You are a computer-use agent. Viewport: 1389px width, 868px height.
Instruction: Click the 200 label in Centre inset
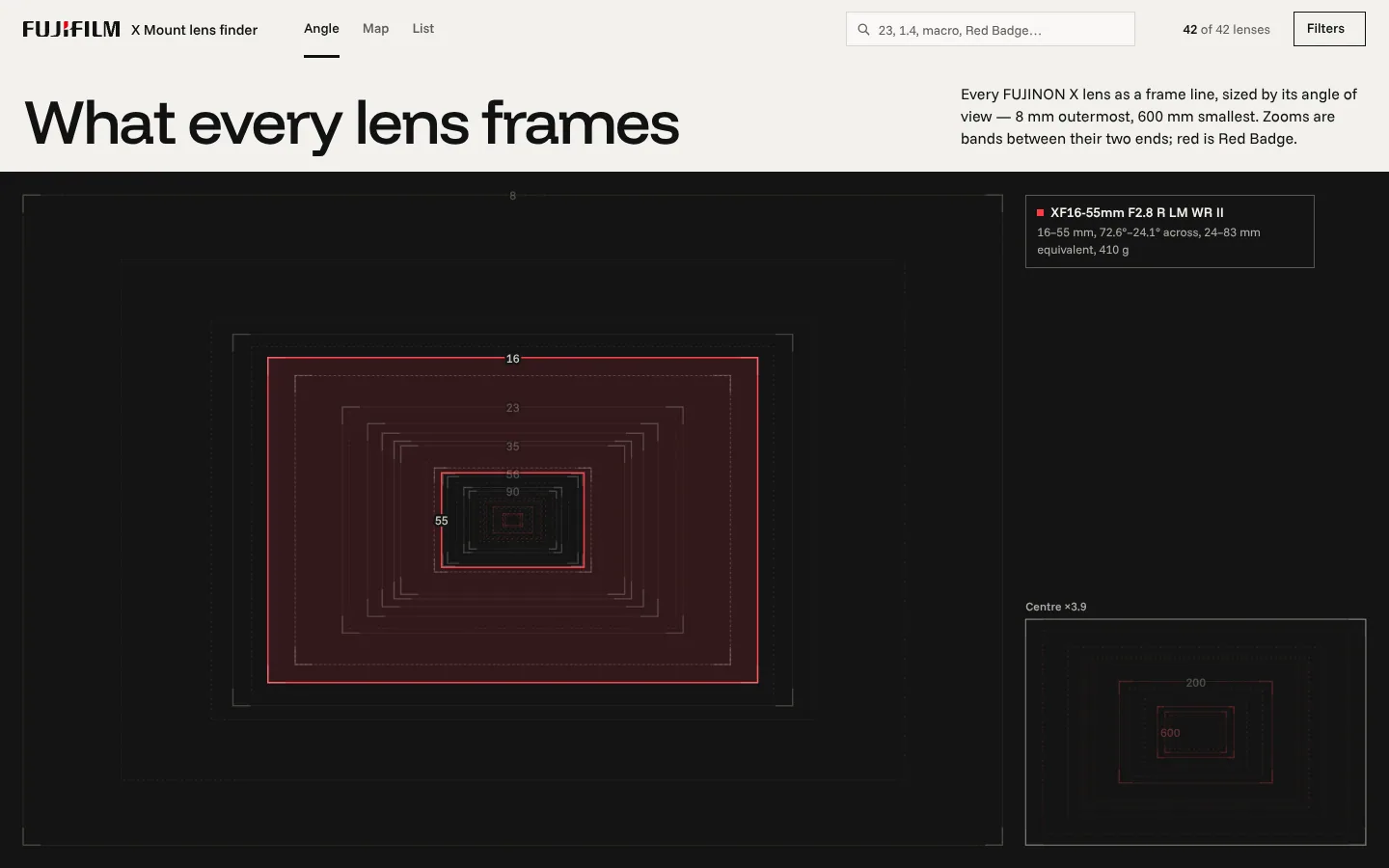(1195, 683)
